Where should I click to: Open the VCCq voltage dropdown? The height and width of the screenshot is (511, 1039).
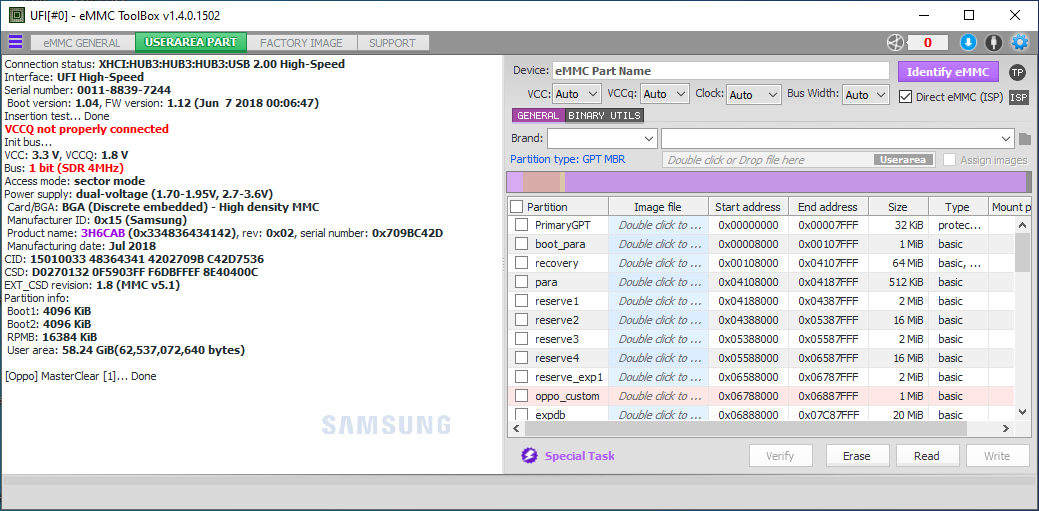(665, 95)
